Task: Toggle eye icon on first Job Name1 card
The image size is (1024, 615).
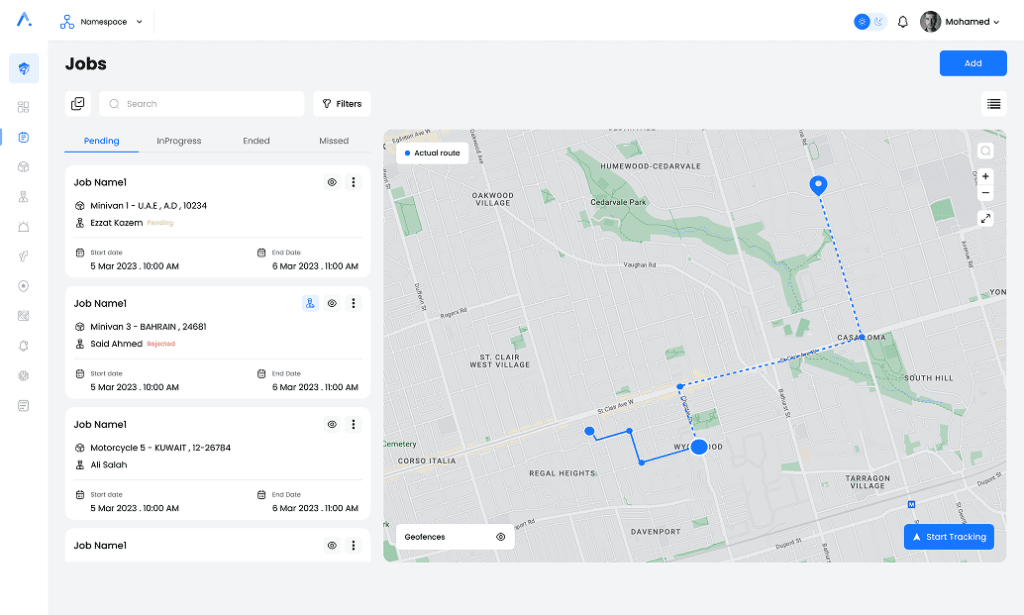Action: click(x=332, y=182)
